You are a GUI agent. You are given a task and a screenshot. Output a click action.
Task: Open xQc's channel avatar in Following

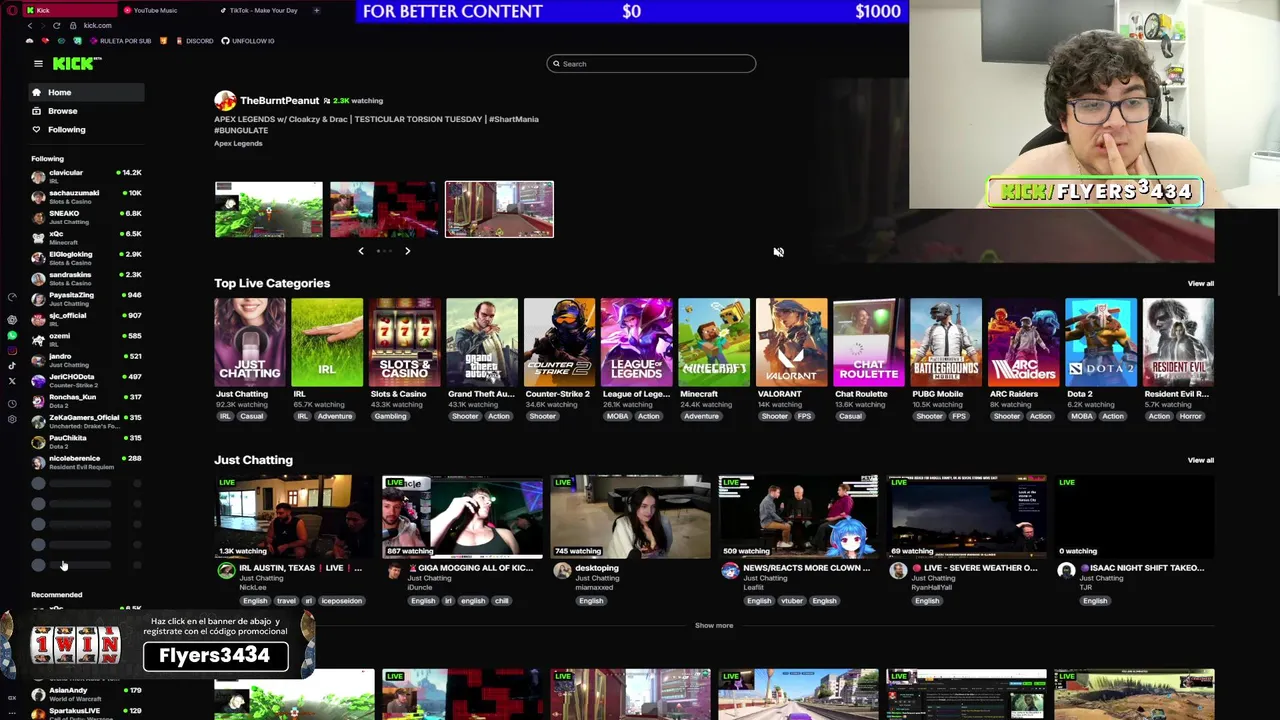pos(38,237)
